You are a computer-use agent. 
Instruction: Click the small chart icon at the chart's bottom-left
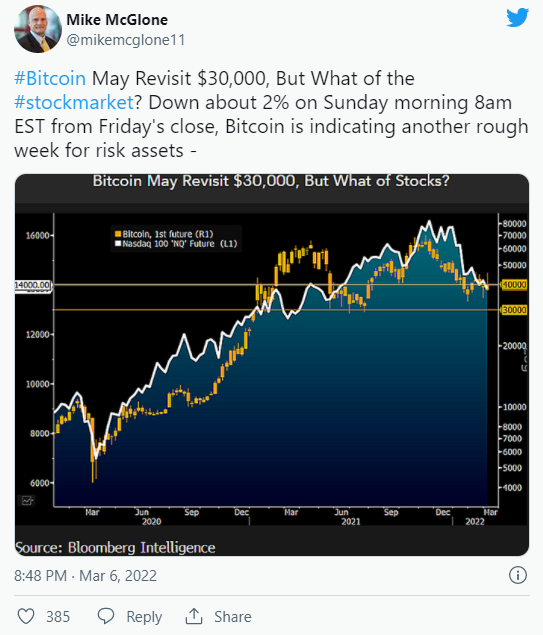(x=27, y=501)
